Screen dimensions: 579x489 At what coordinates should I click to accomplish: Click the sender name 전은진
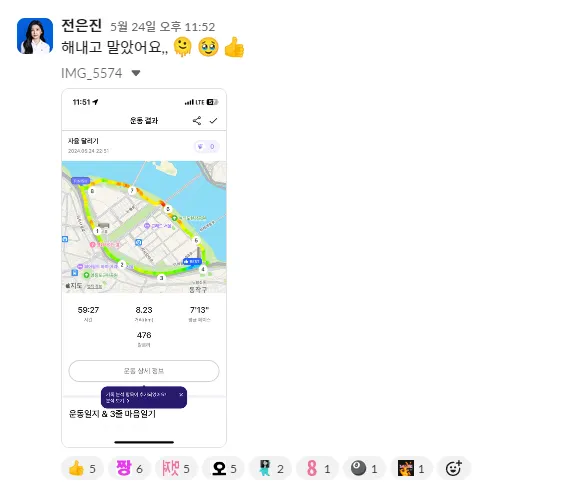point(81,25)
